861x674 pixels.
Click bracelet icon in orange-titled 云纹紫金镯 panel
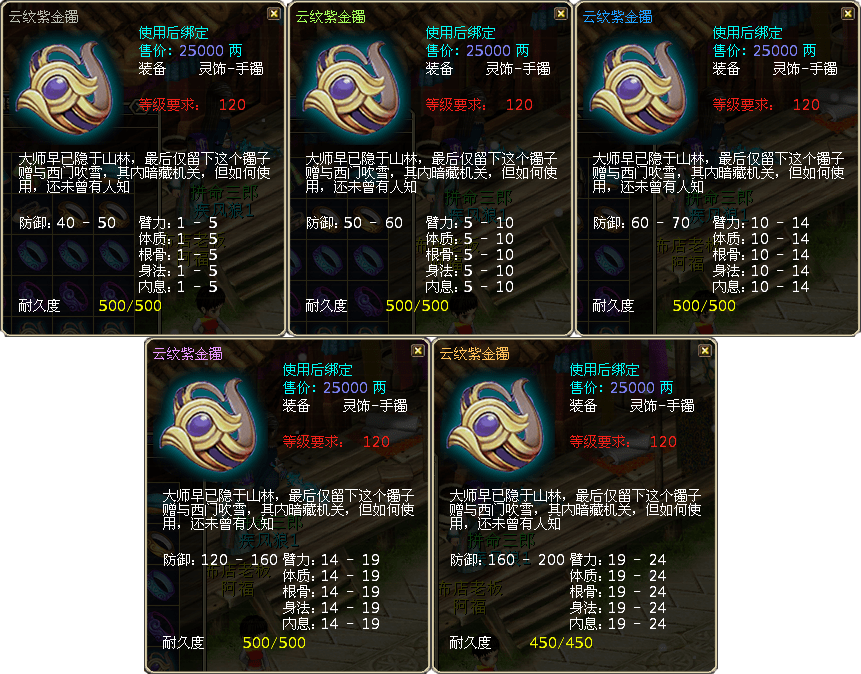496,426
